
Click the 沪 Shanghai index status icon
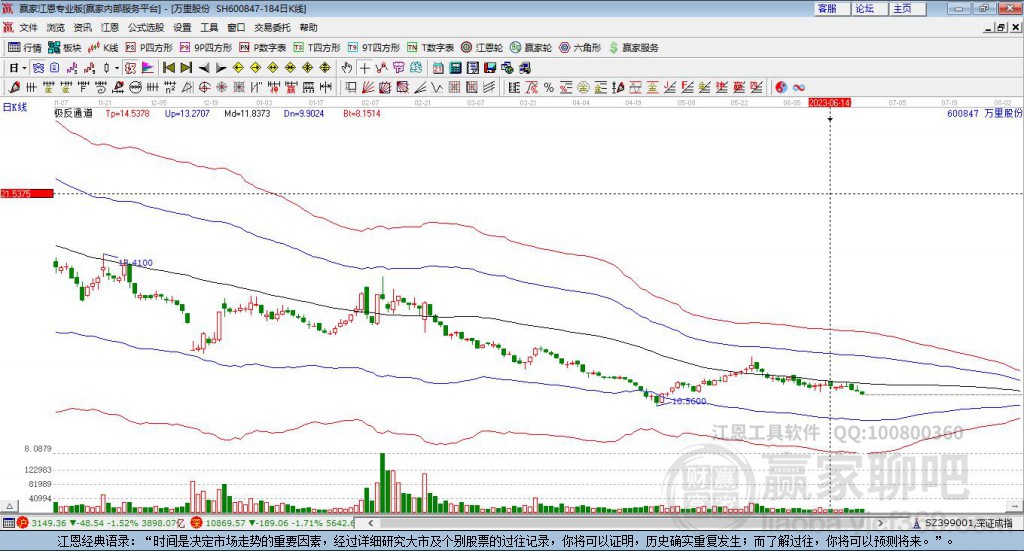point(23,523)
